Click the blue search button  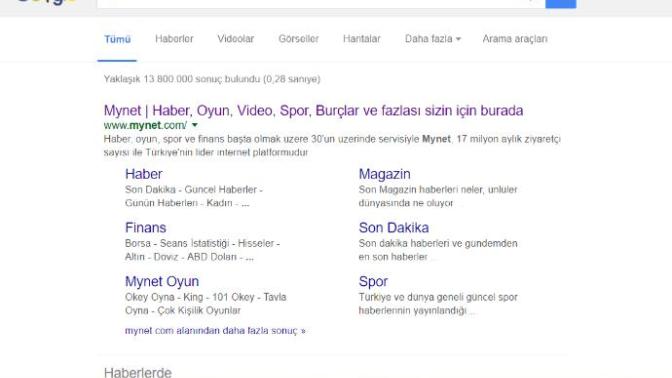click(561, 3)
